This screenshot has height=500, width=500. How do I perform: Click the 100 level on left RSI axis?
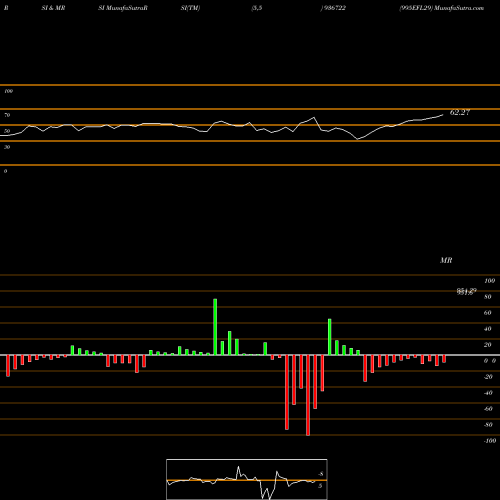[8, 91]
